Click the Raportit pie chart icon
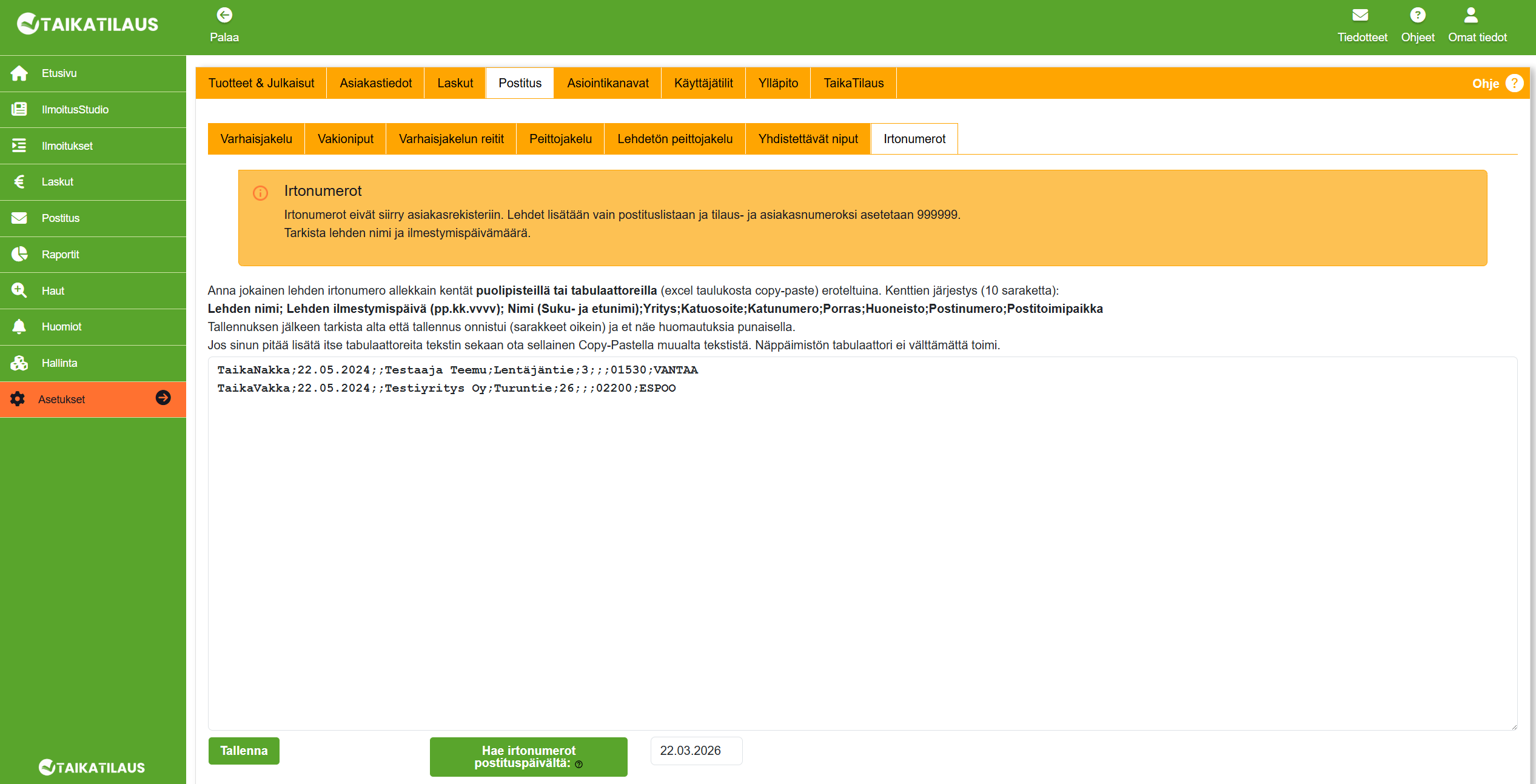The image size is (1536, 784). pos(19,255)
